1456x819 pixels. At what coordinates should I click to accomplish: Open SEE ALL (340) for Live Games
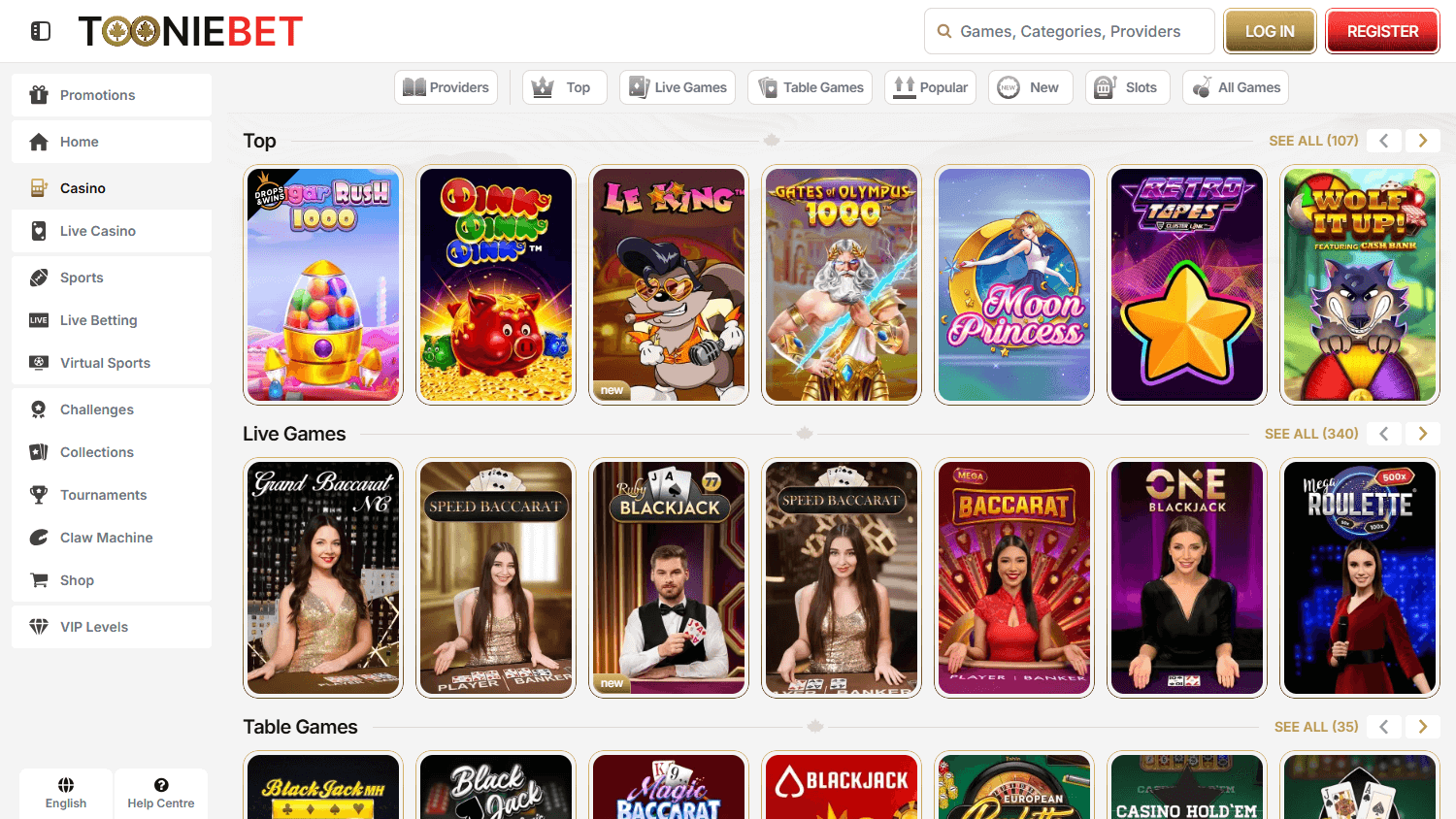[x=1311, y=434]
